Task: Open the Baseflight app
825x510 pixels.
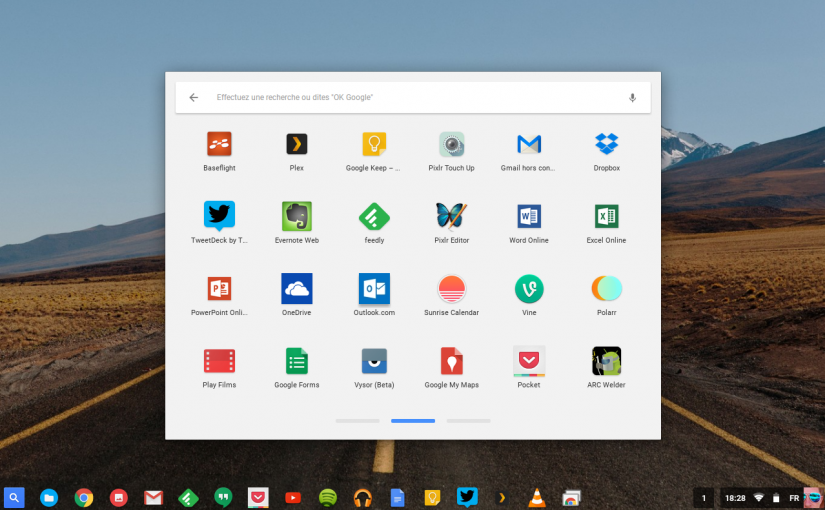Action: pyautogui.click(x=219, y=144)
